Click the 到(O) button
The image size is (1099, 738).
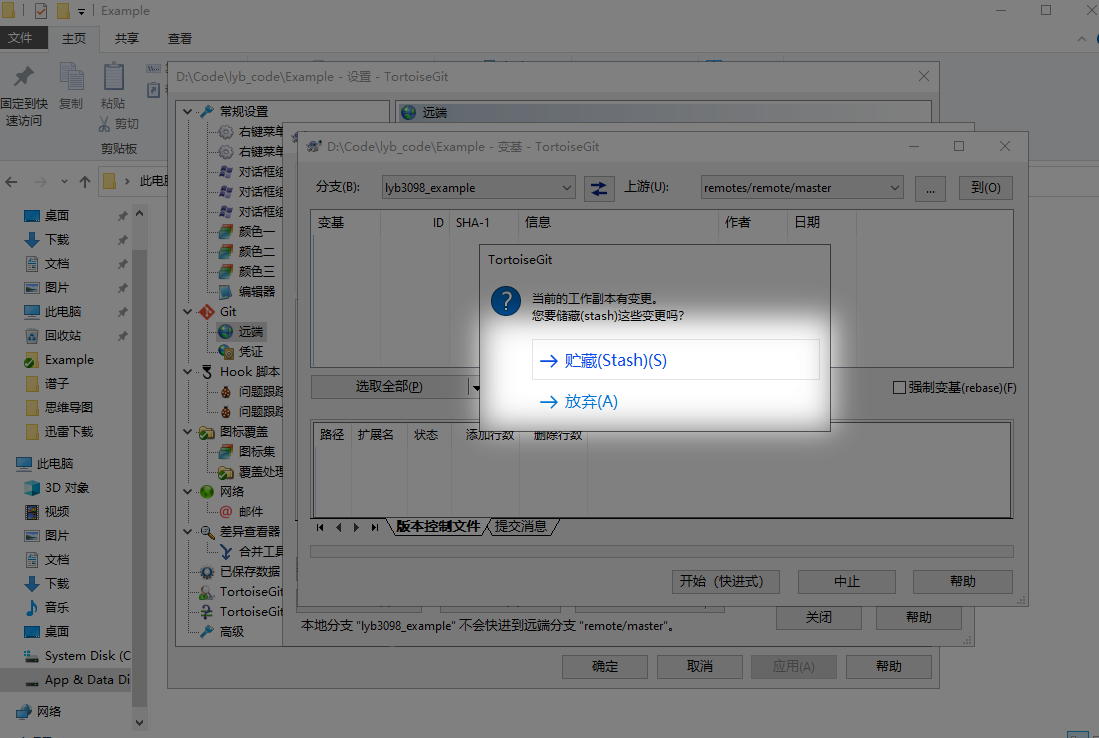985,188
